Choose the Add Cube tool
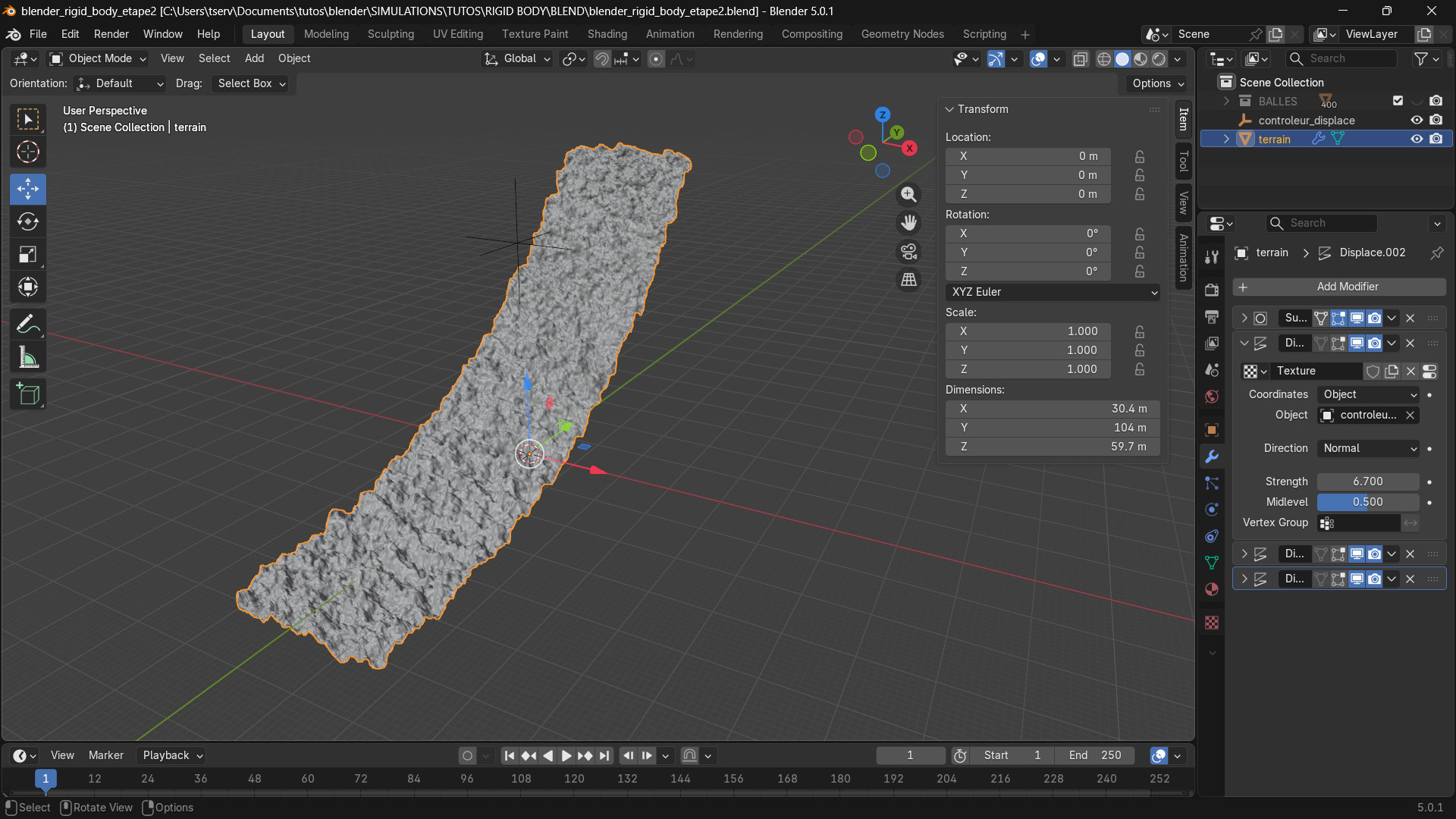 pyautogui.click(x=28, y=394)
